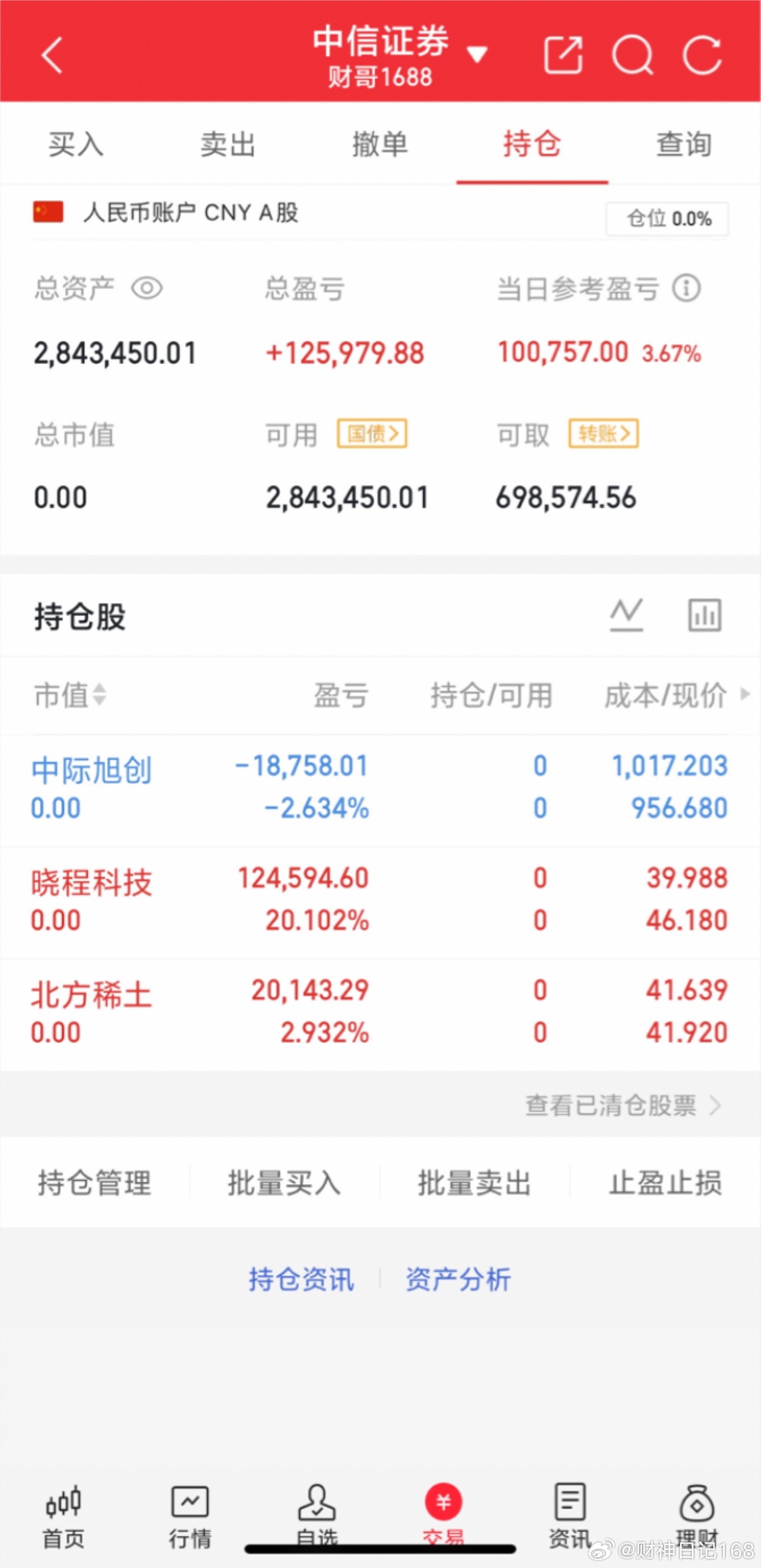The width and height of the screenshot is (761, 1568).
Task: Toggle the eye icon to hide 总资产
Action: point(148,288)
